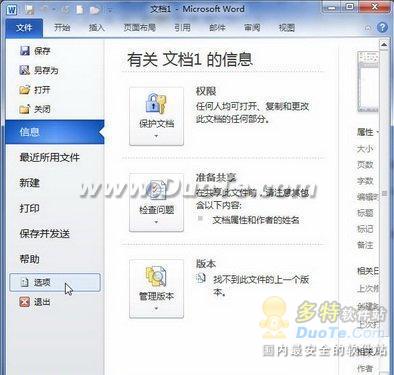Click the 管理版本 (Manage Versions) button
Screen dimensions: 394x375
pos(156,288)
